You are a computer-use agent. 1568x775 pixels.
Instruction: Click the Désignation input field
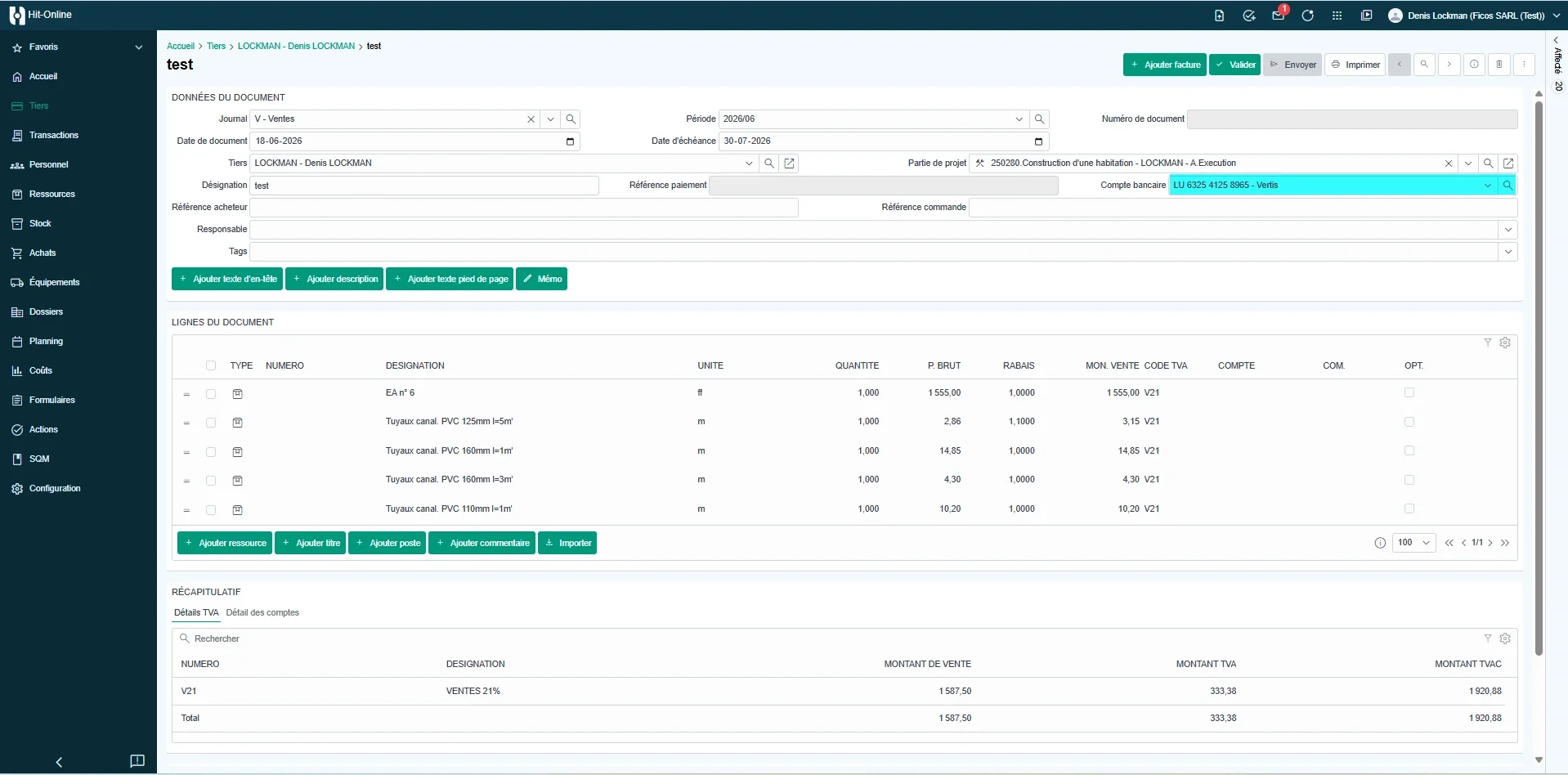pyautogui.click(x=424, y=186)
